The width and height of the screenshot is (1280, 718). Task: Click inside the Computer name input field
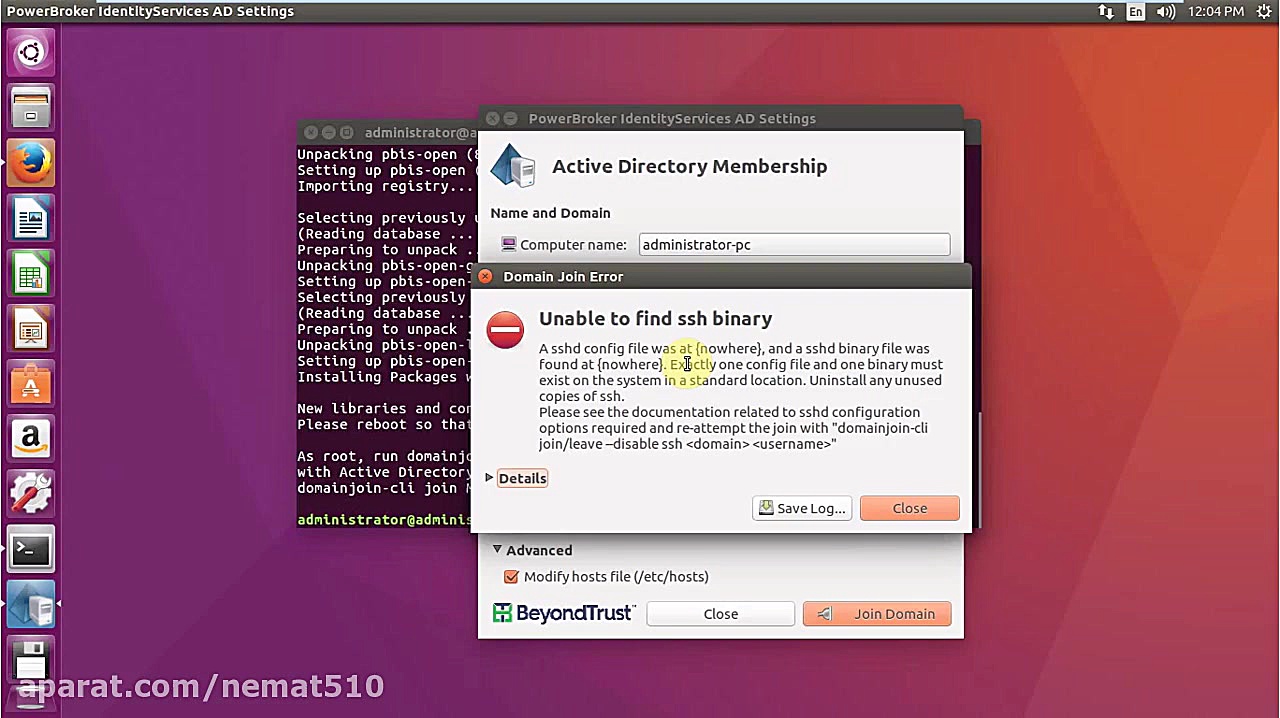coord(793,244)
